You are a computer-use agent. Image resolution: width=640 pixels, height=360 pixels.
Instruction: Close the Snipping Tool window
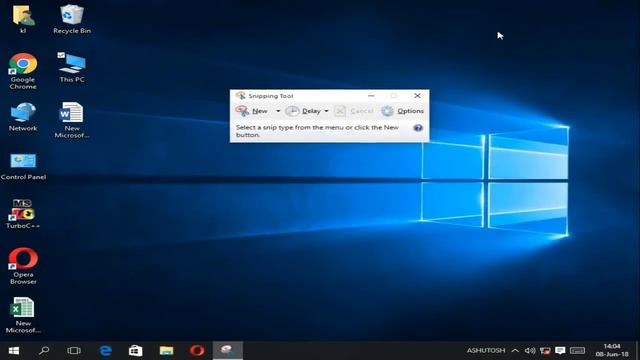click(417, 96)
